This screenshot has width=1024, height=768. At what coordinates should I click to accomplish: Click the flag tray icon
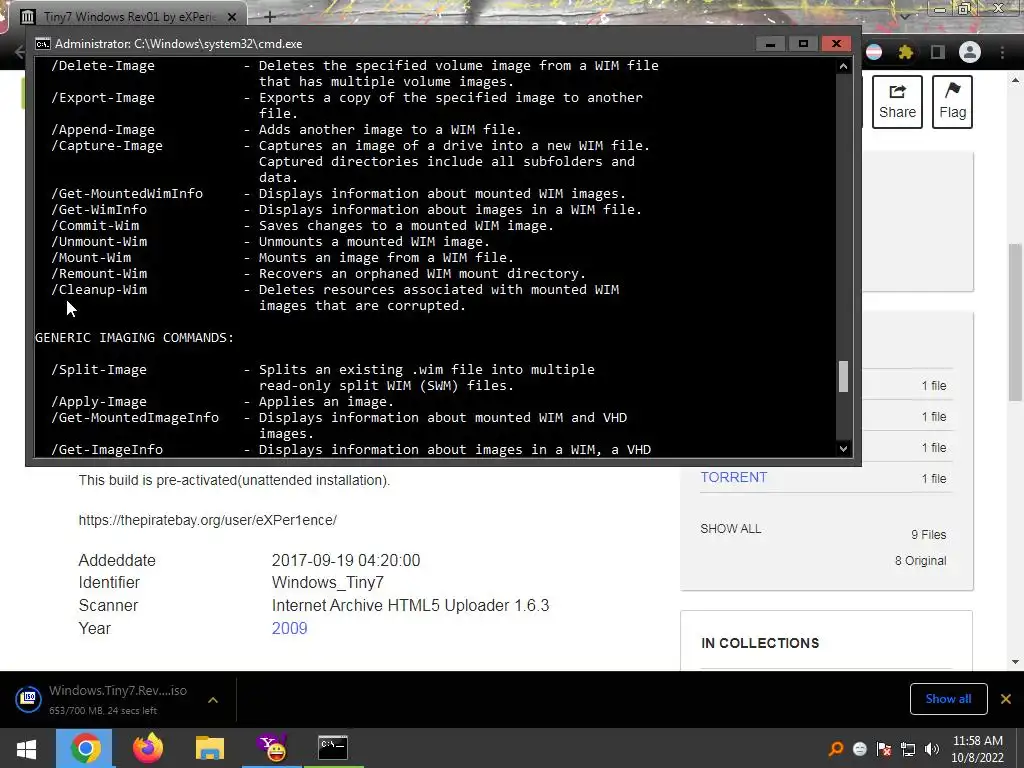point(884,749)
